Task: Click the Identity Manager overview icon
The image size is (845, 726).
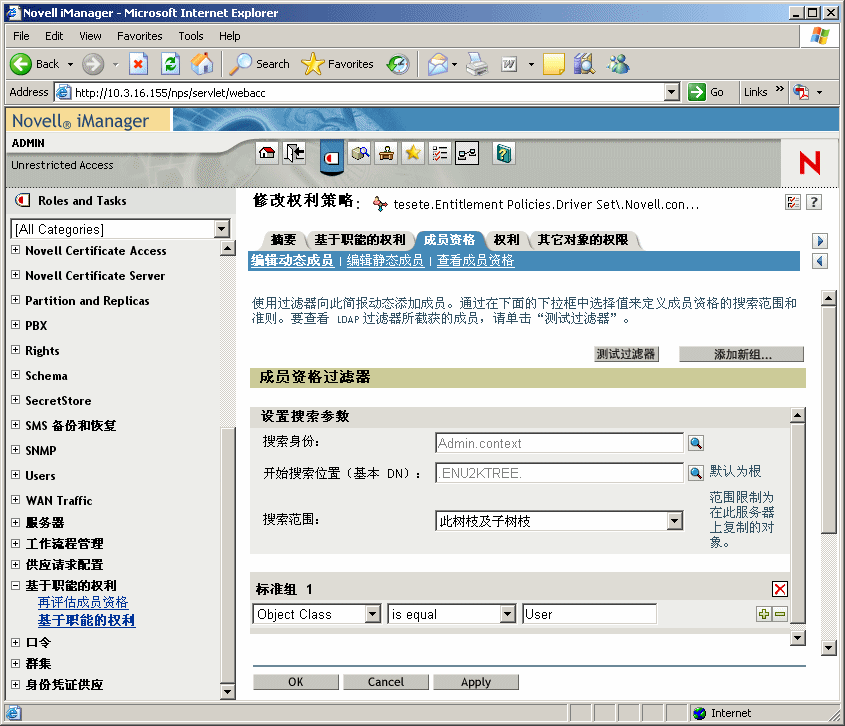Action: tap(467, 153)
